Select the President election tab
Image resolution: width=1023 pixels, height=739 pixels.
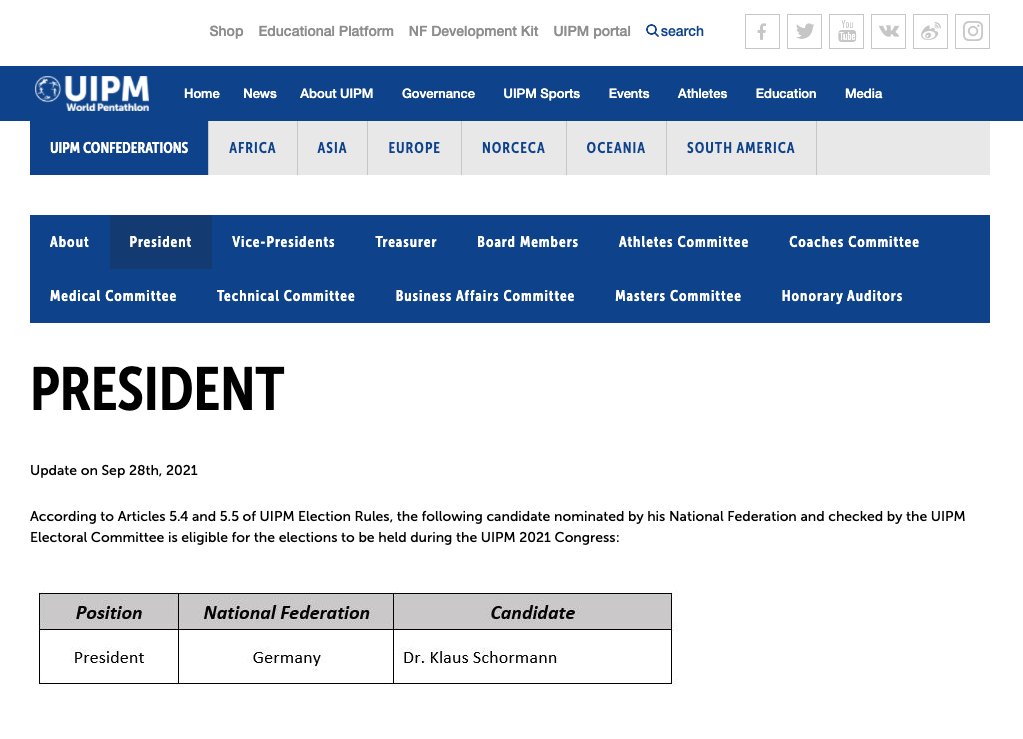(x=160, y=242)
